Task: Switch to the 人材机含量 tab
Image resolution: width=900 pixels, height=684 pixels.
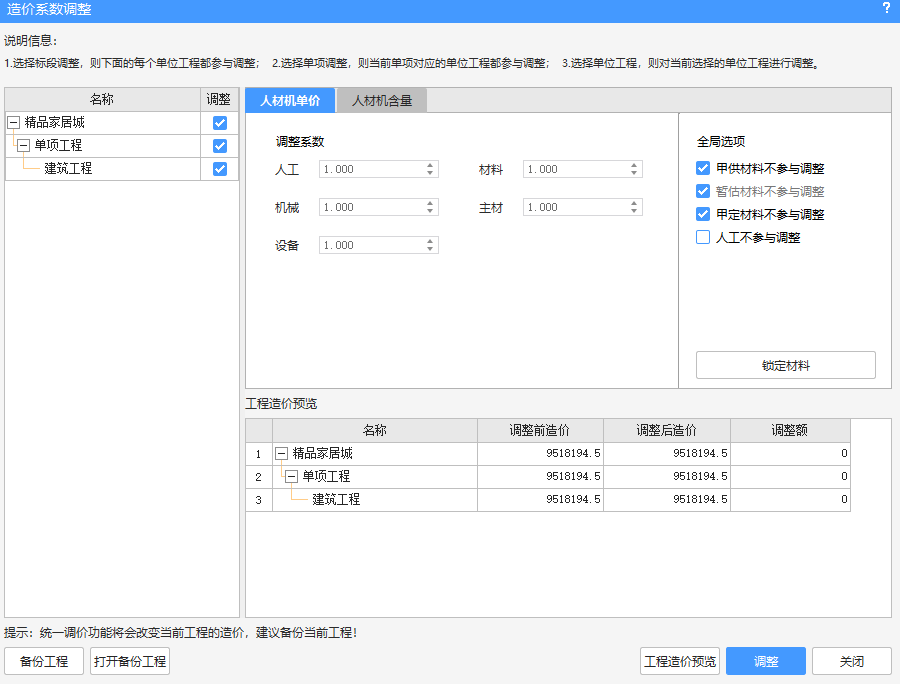Action: coord(382,100)
